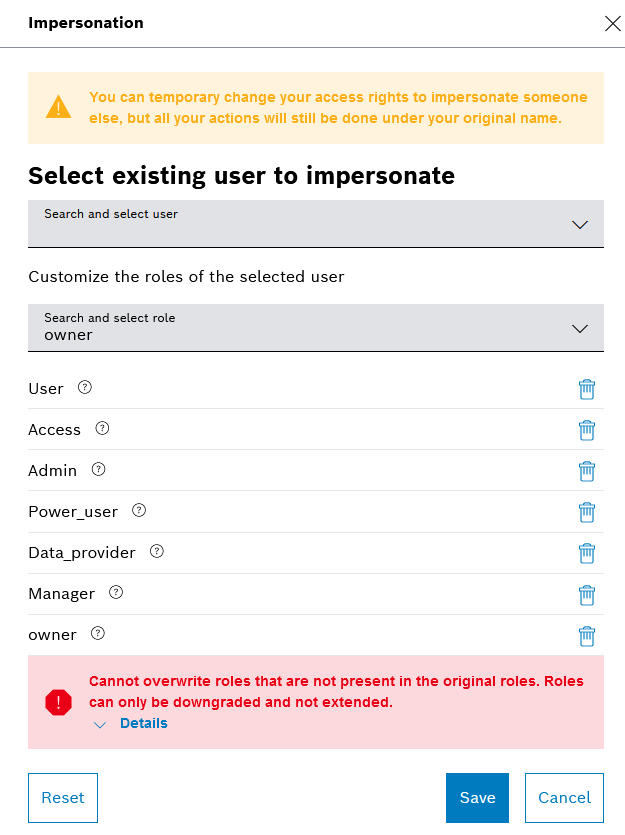The width and height of the screenshot is (625, 835).
Task: Open help info icon next to Access
Action: (102, 429)
